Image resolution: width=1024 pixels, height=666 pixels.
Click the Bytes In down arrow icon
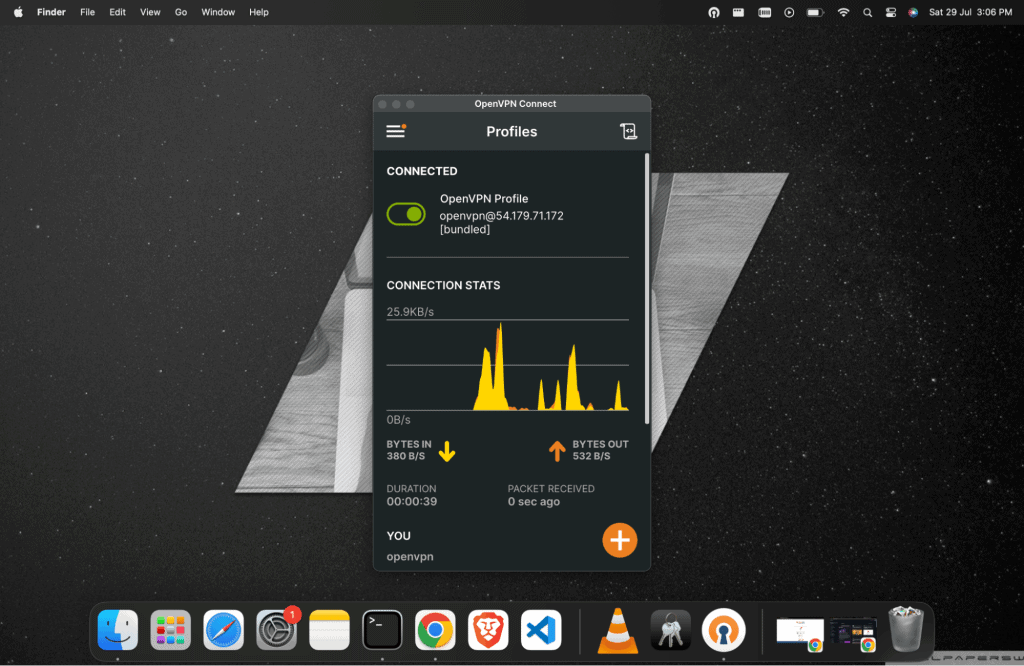click(447, 451)
